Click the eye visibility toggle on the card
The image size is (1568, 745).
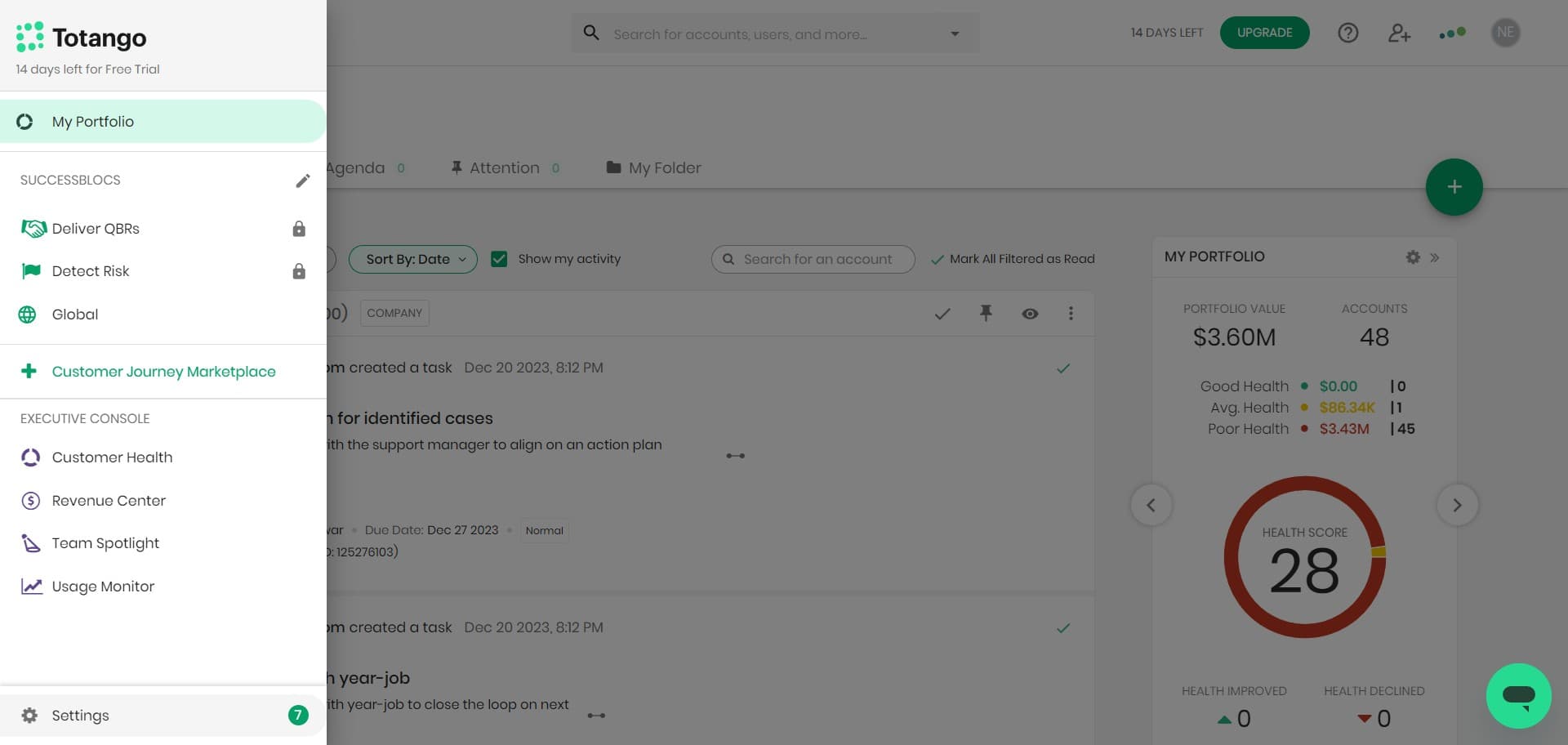(x=1030, y=314)
